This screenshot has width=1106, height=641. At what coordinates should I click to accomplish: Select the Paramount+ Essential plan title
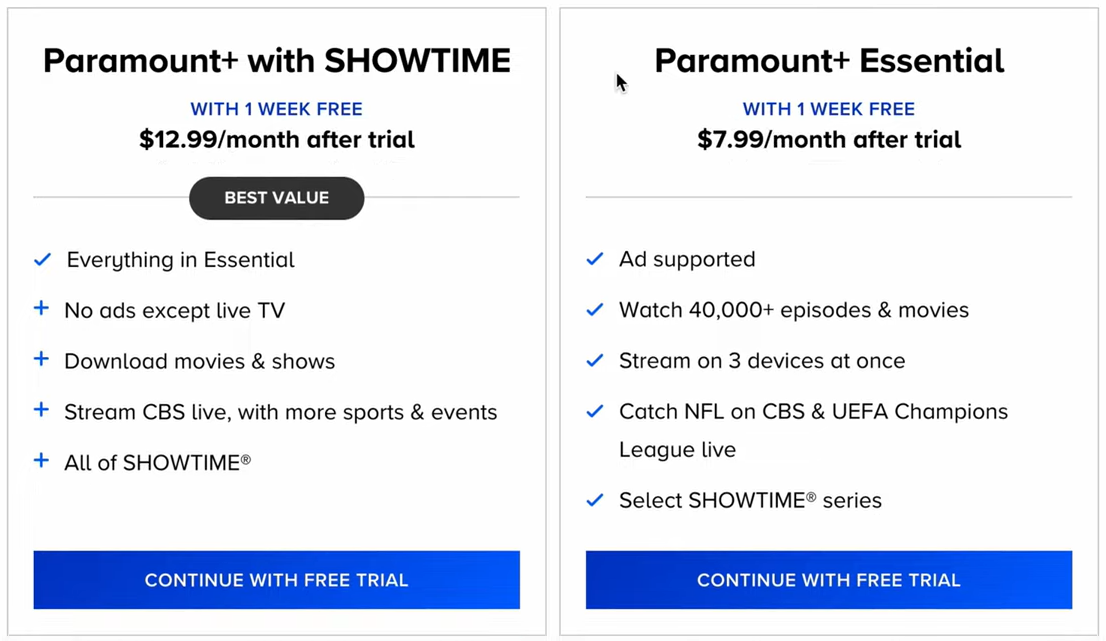click(x=828, y=61)
